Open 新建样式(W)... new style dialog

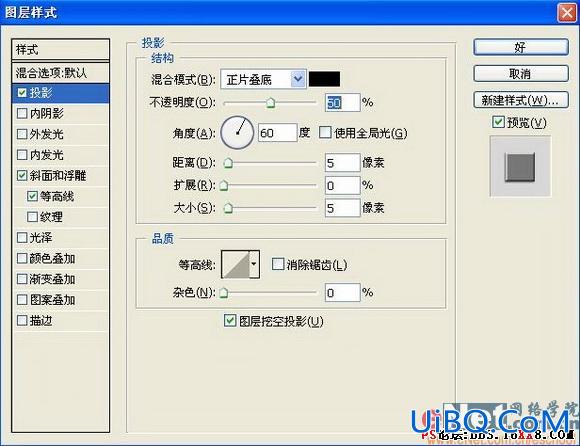(x=521, y=100)
